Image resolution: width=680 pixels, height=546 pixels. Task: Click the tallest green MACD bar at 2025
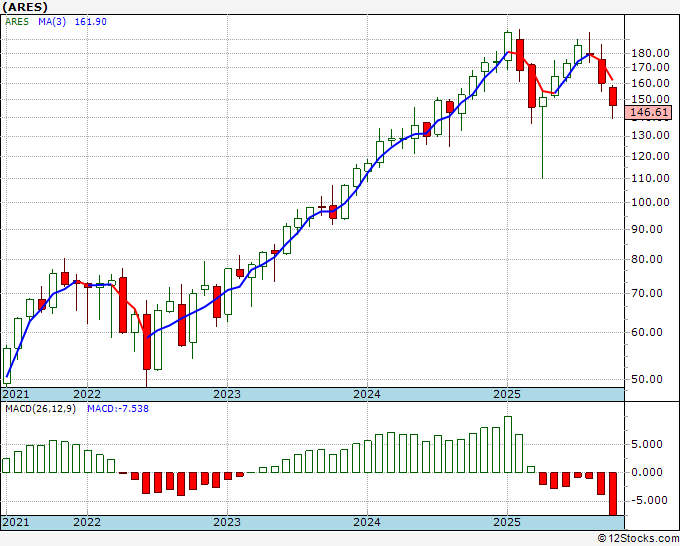coord(507,445)
